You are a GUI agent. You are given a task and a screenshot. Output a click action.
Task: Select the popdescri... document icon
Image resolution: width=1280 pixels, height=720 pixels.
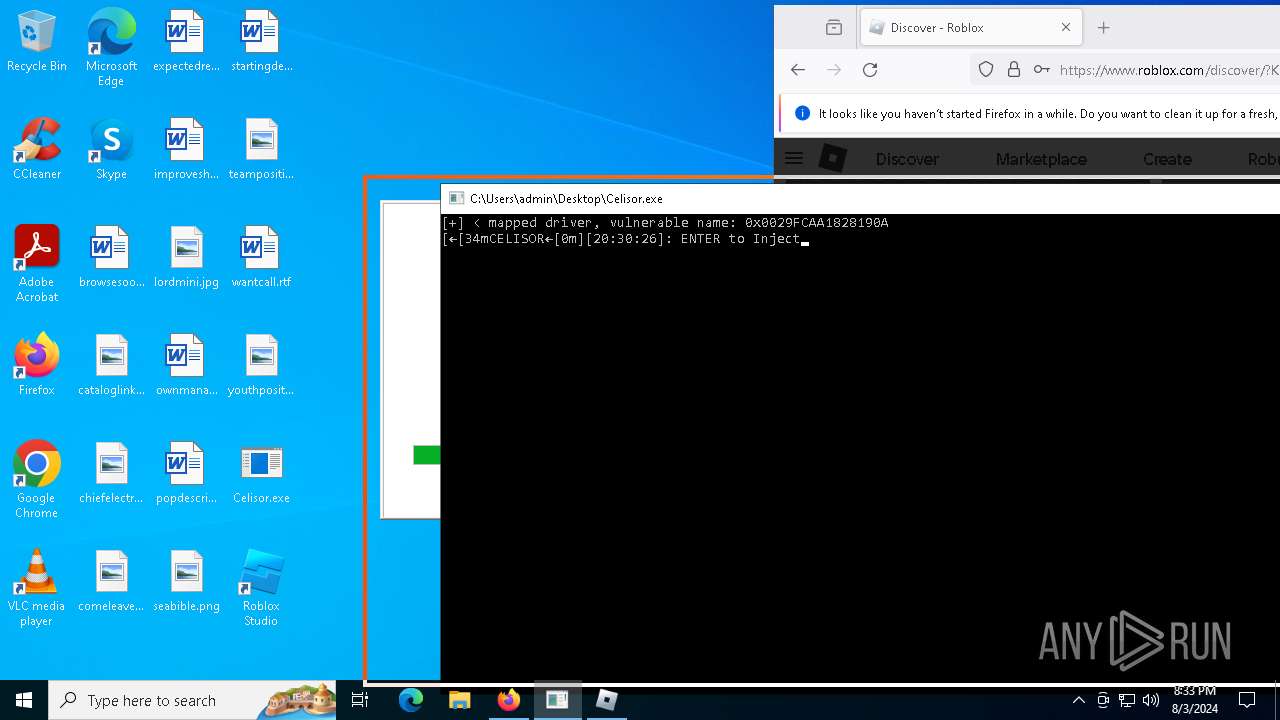coord(185,474)
